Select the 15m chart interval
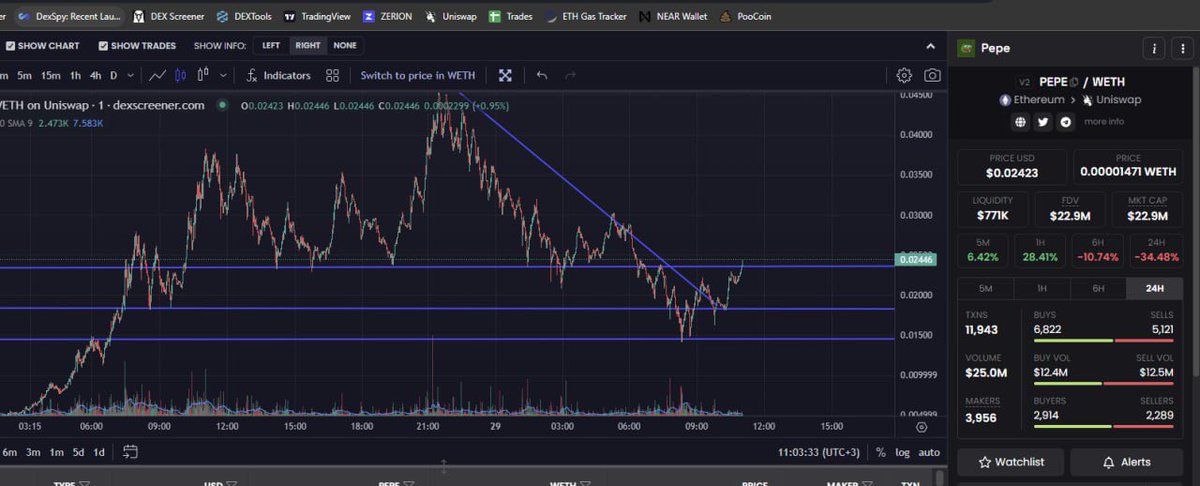Screen dimensions: 1200x486 50,75
